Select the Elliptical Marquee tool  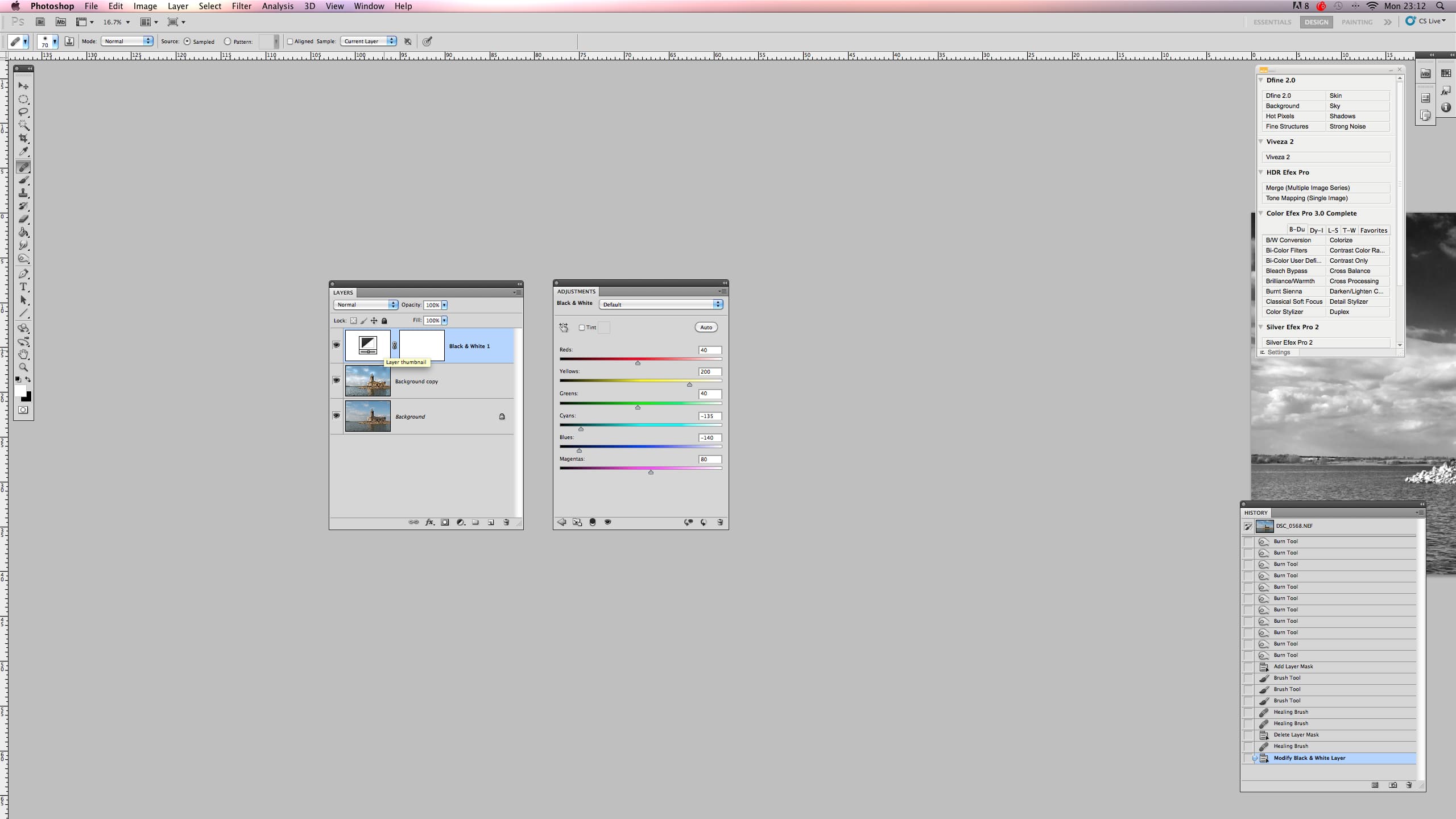(23, 99)
